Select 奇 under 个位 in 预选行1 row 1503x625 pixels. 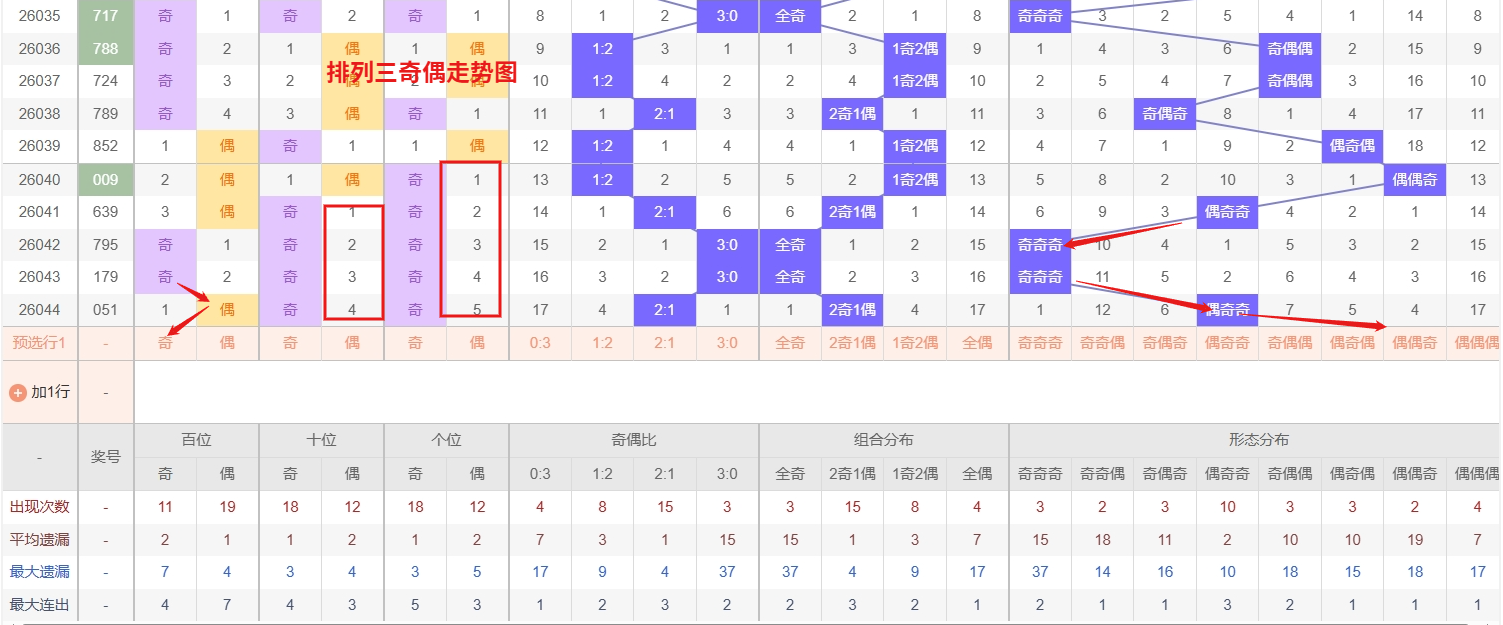414,342
